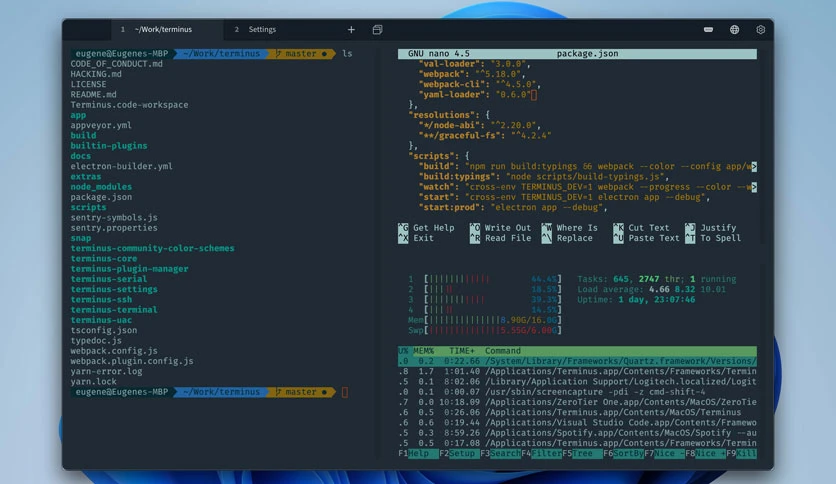Click the Get Help shortcut in nano

[426, 228]
